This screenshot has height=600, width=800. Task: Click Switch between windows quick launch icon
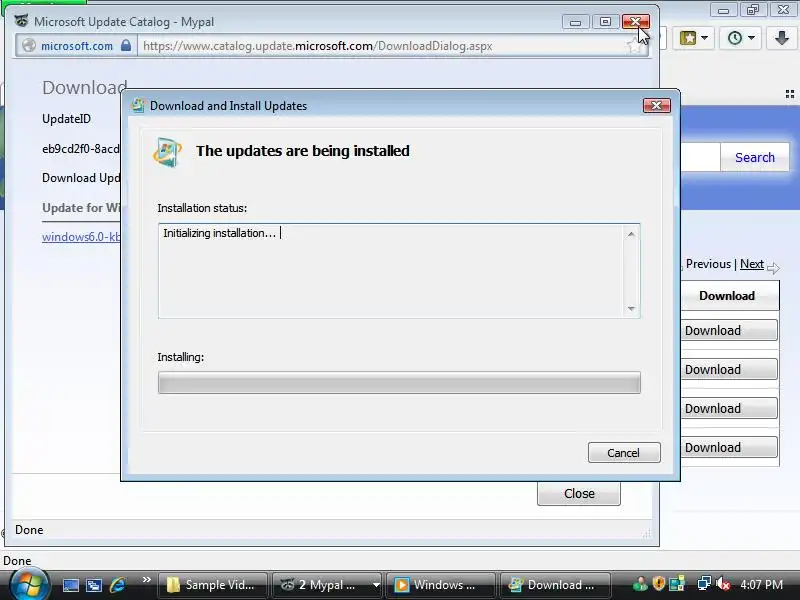pos(94,585)
